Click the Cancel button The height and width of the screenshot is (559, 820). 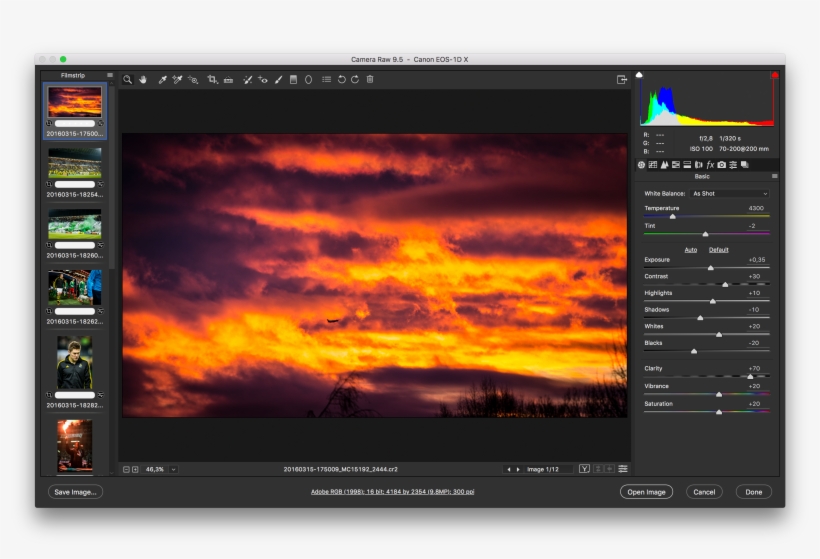pyautogui.click(x=704, y=492)
